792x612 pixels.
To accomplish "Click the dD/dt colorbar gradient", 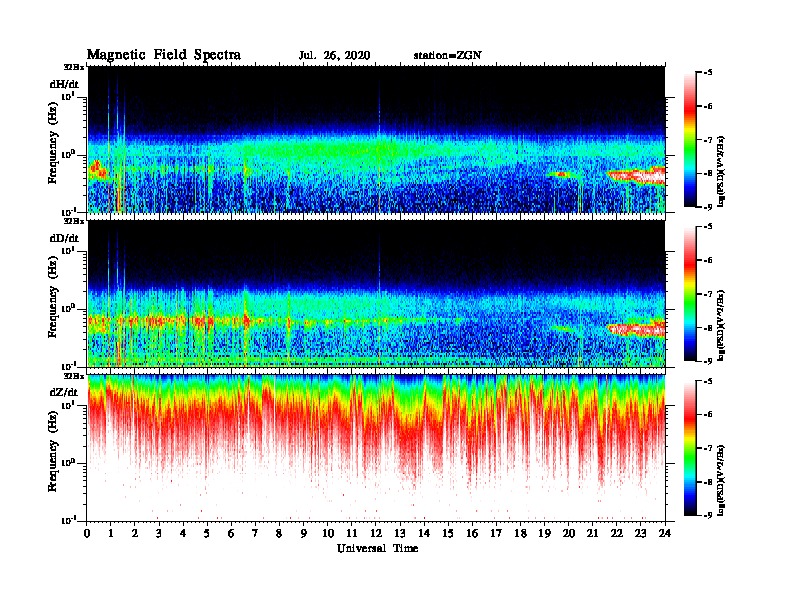I will pos(690,293).
